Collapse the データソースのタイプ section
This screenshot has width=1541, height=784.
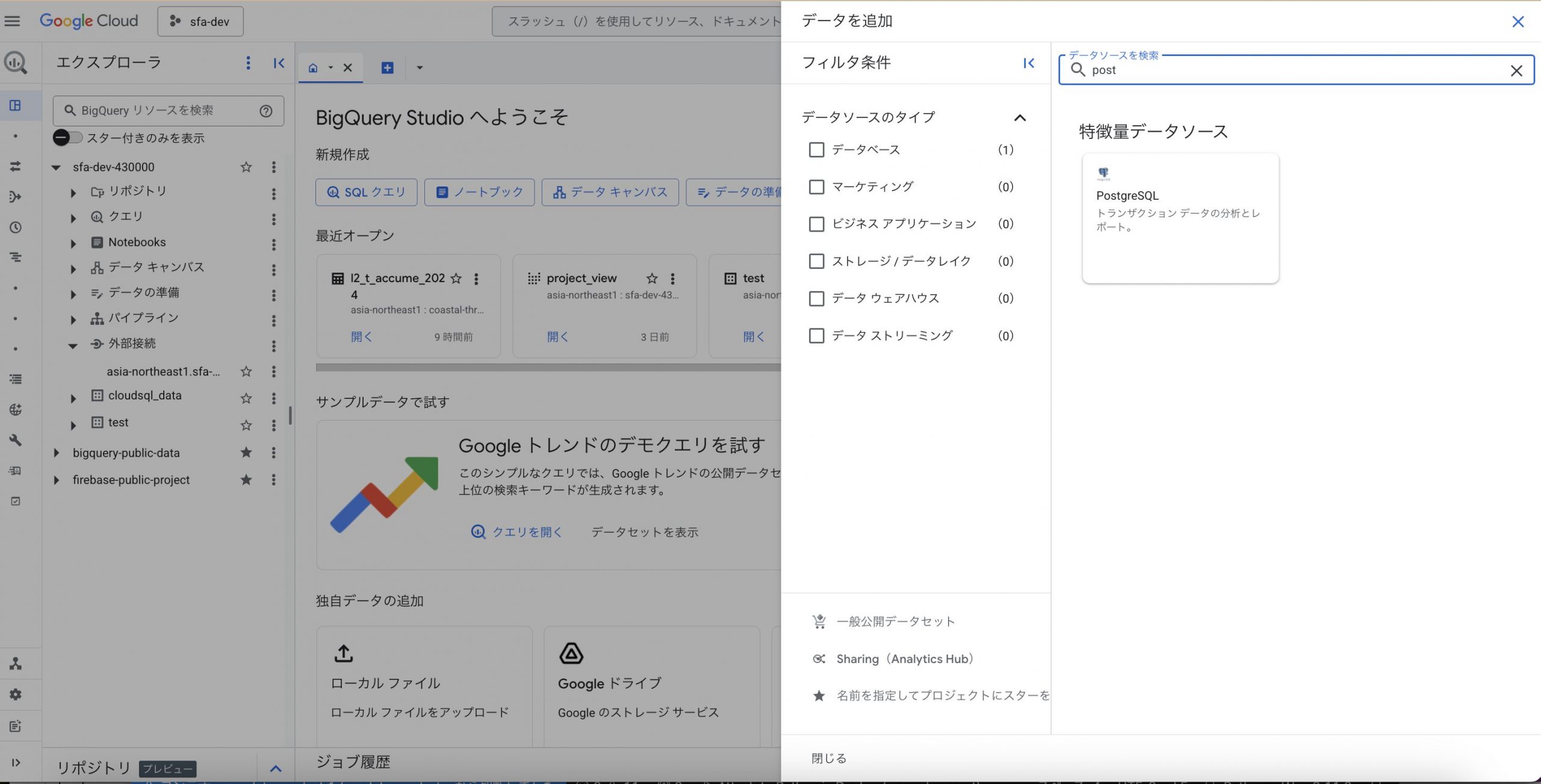(x=1020, y=117)
